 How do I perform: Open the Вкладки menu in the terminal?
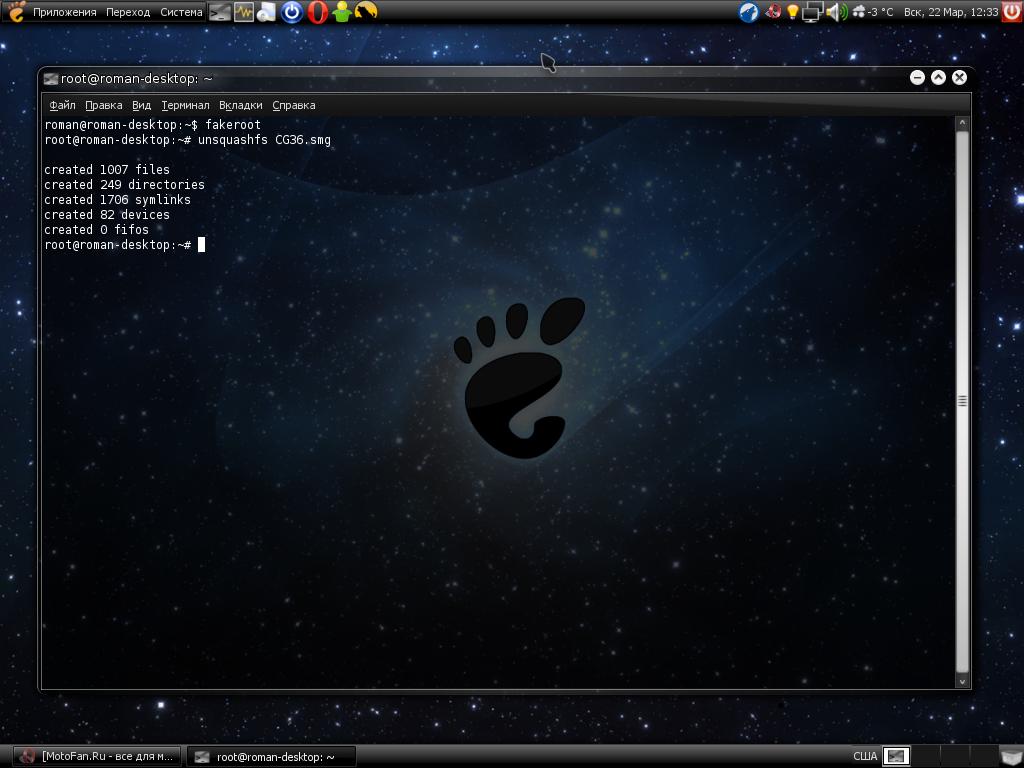[240, 105]
